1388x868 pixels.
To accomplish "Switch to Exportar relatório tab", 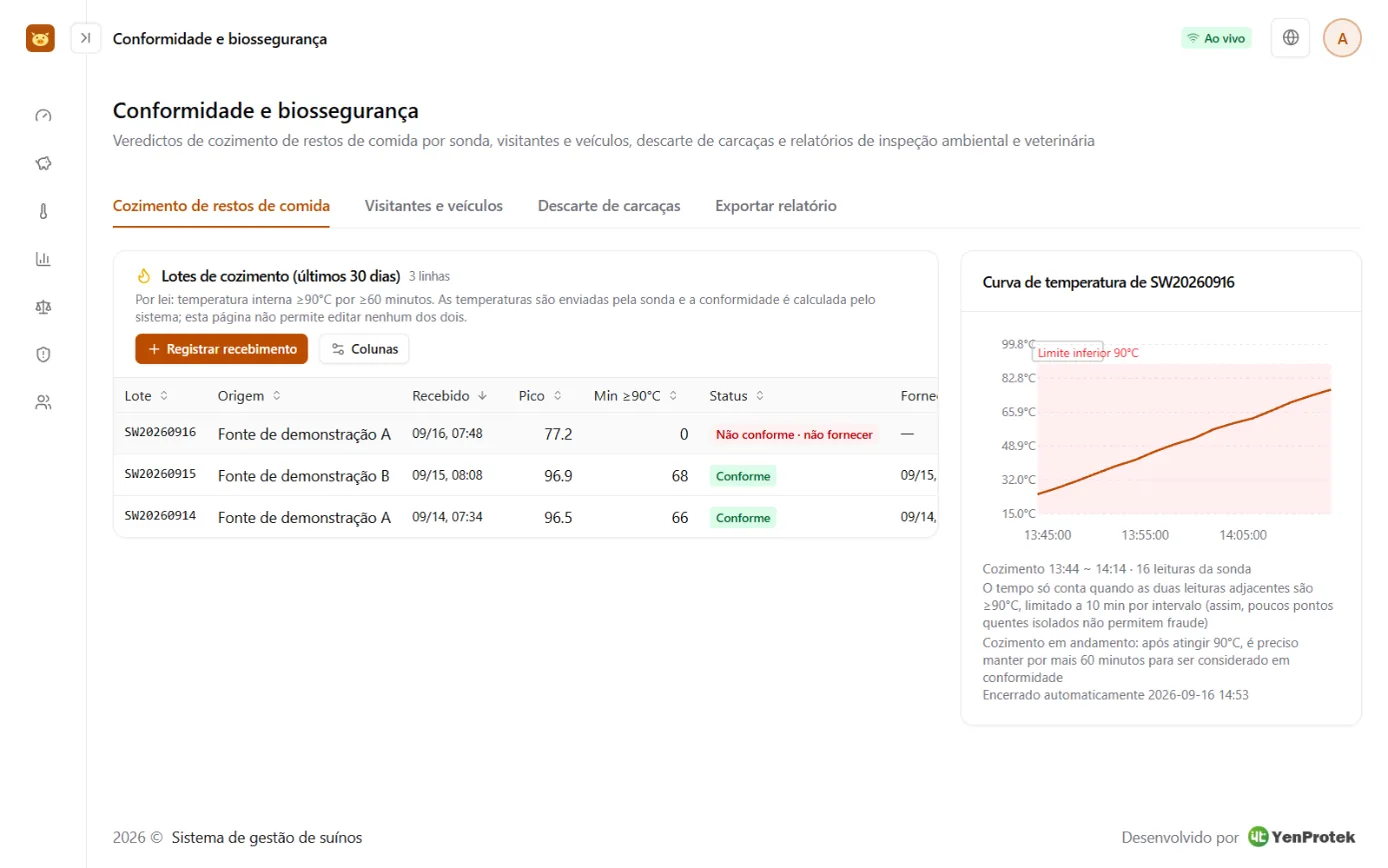I will pyautogui.click(x=776, y=206).
